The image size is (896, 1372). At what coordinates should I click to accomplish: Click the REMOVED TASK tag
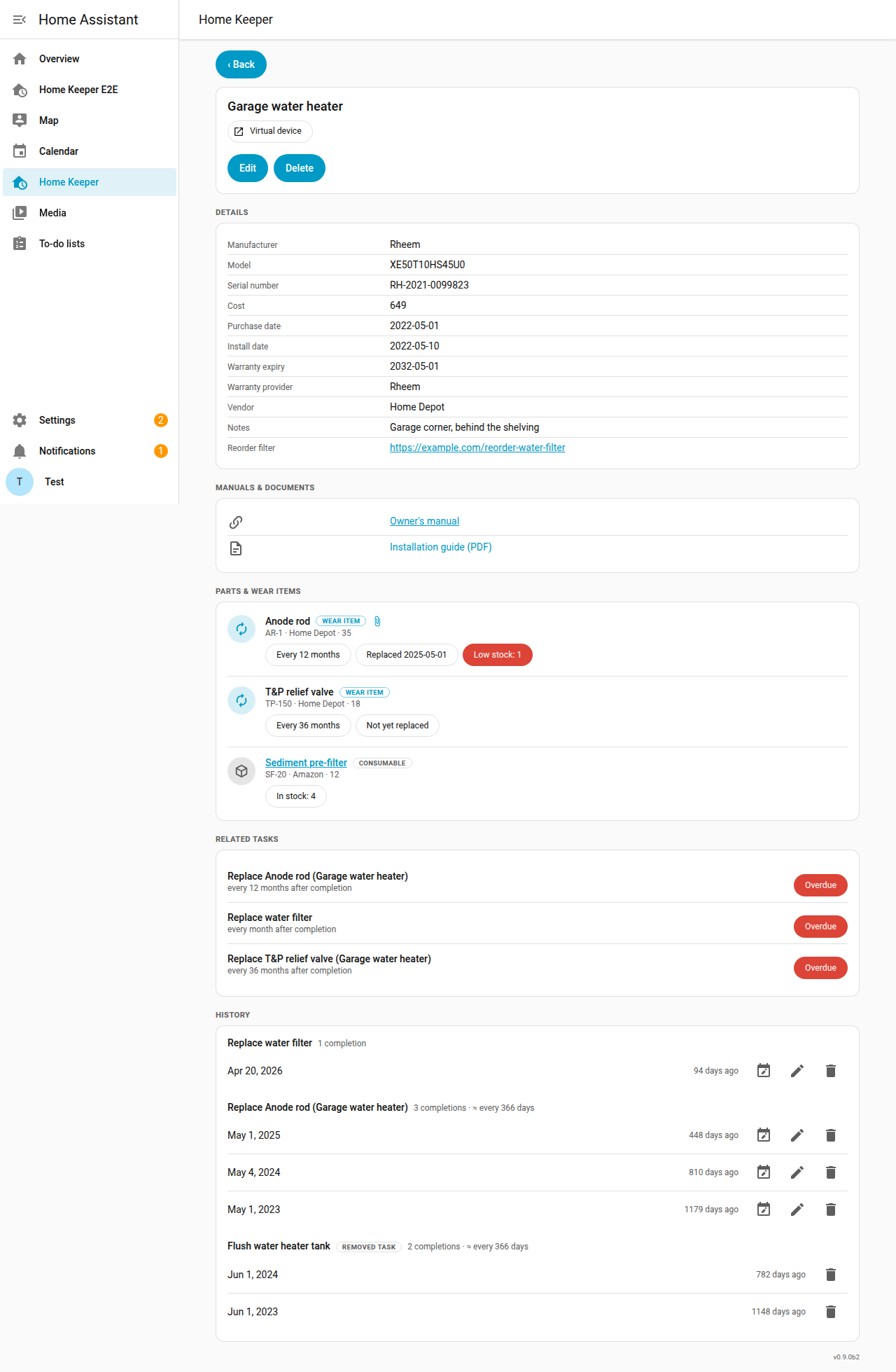[x=369, y=1247]
